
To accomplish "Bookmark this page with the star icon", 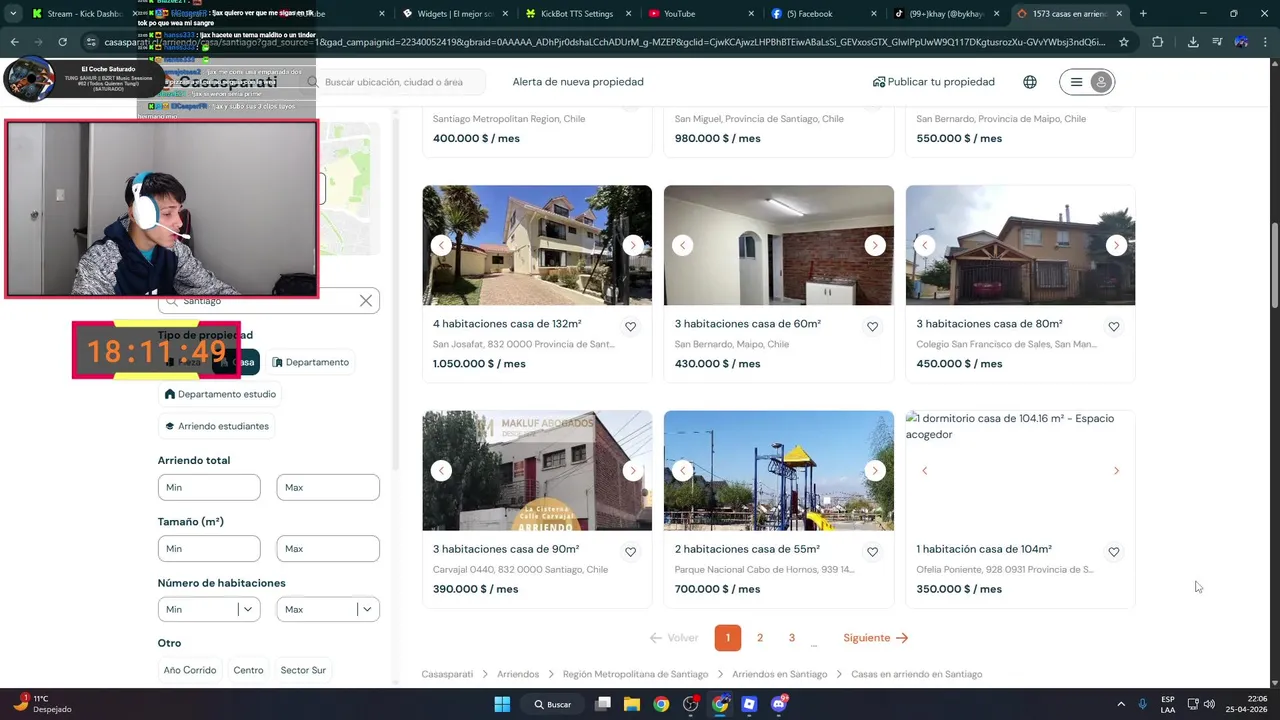I will pos(1124,42).
